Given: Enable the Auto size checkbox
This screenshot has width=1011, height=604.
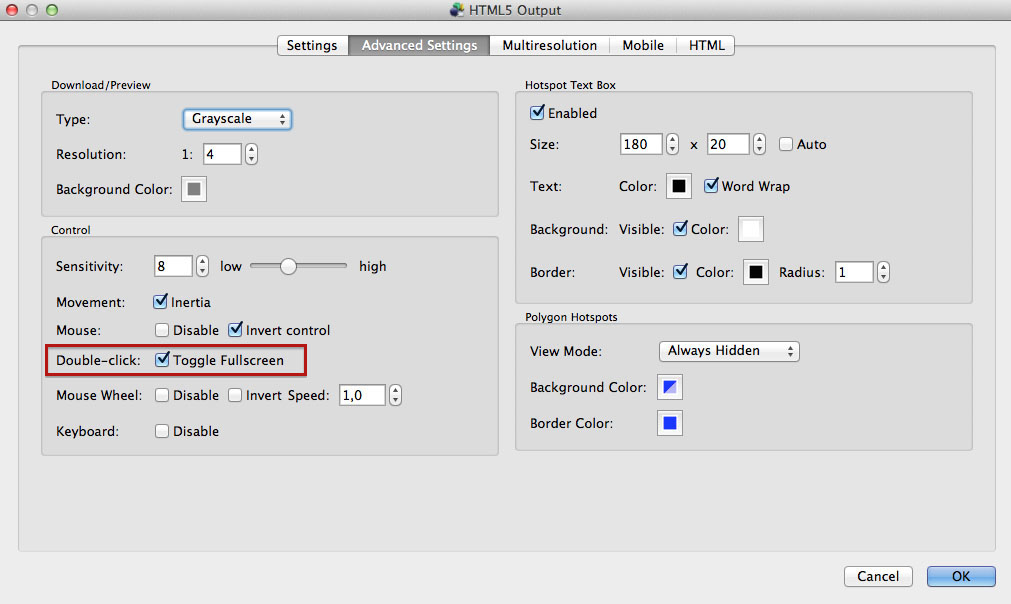Looking at the screenshot, I should (785, 144).
